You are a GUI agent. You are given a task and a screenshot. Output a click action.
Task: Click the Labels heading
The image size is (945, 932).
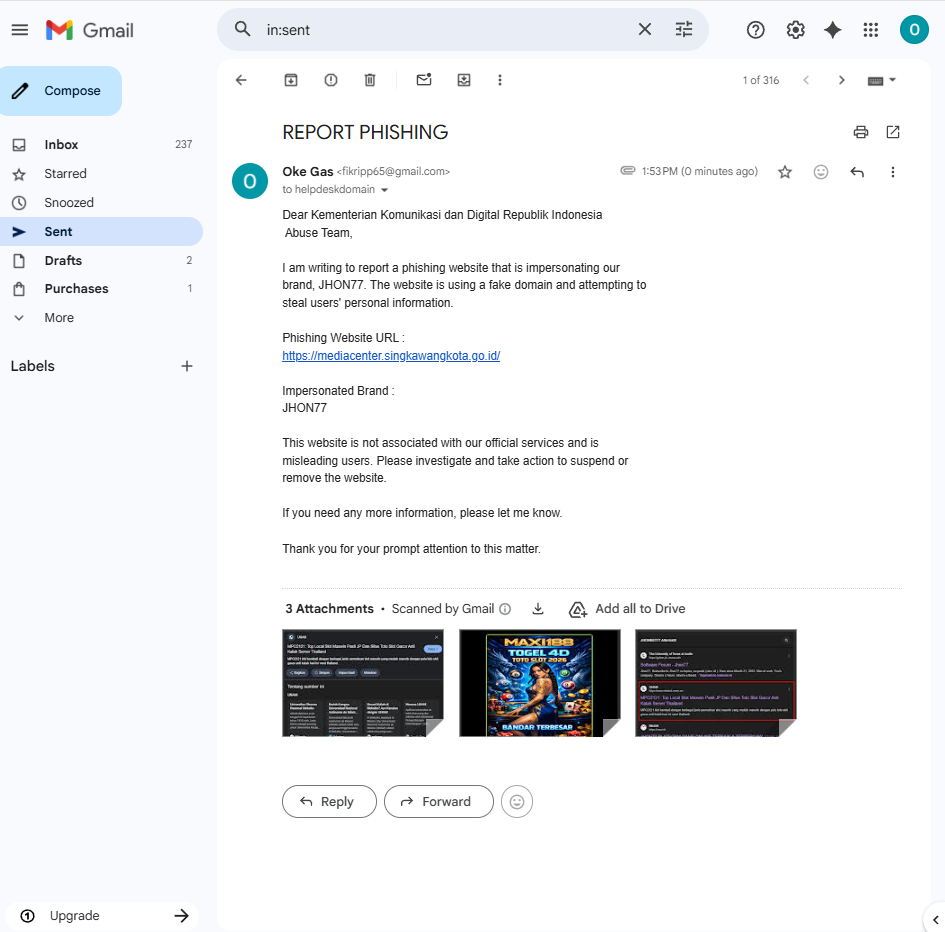[x=33, y=366]
